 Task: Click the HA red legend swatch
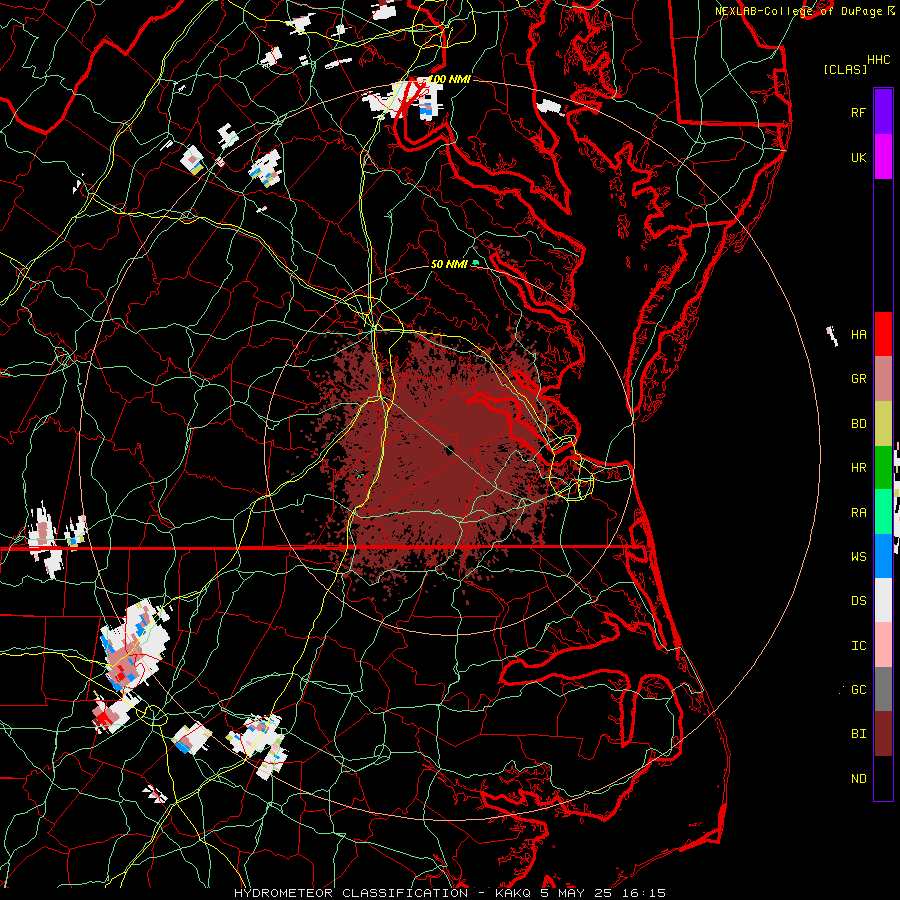point(883,334)
